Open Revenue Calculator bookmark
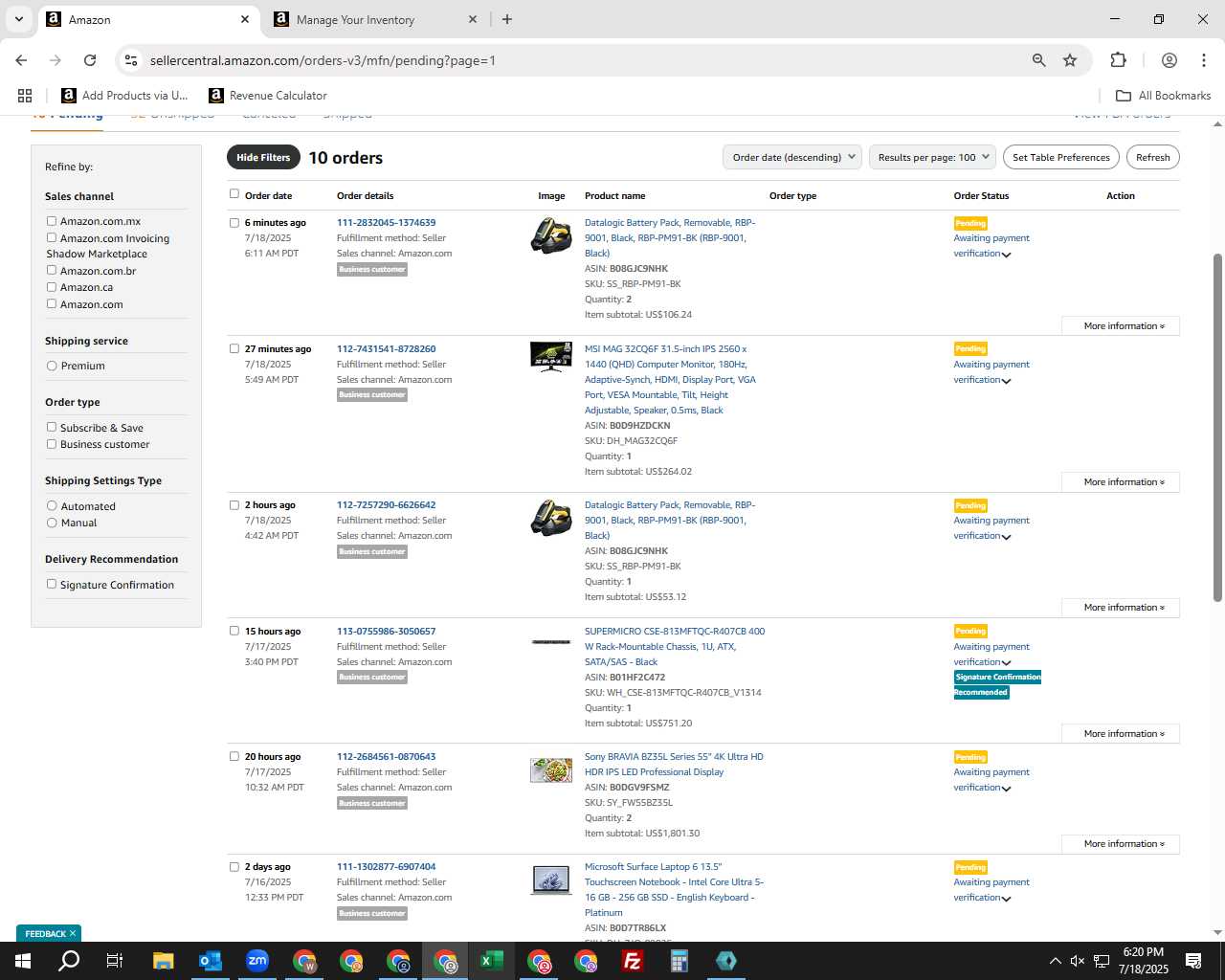The image size is (1225, 980). (268, 96)
